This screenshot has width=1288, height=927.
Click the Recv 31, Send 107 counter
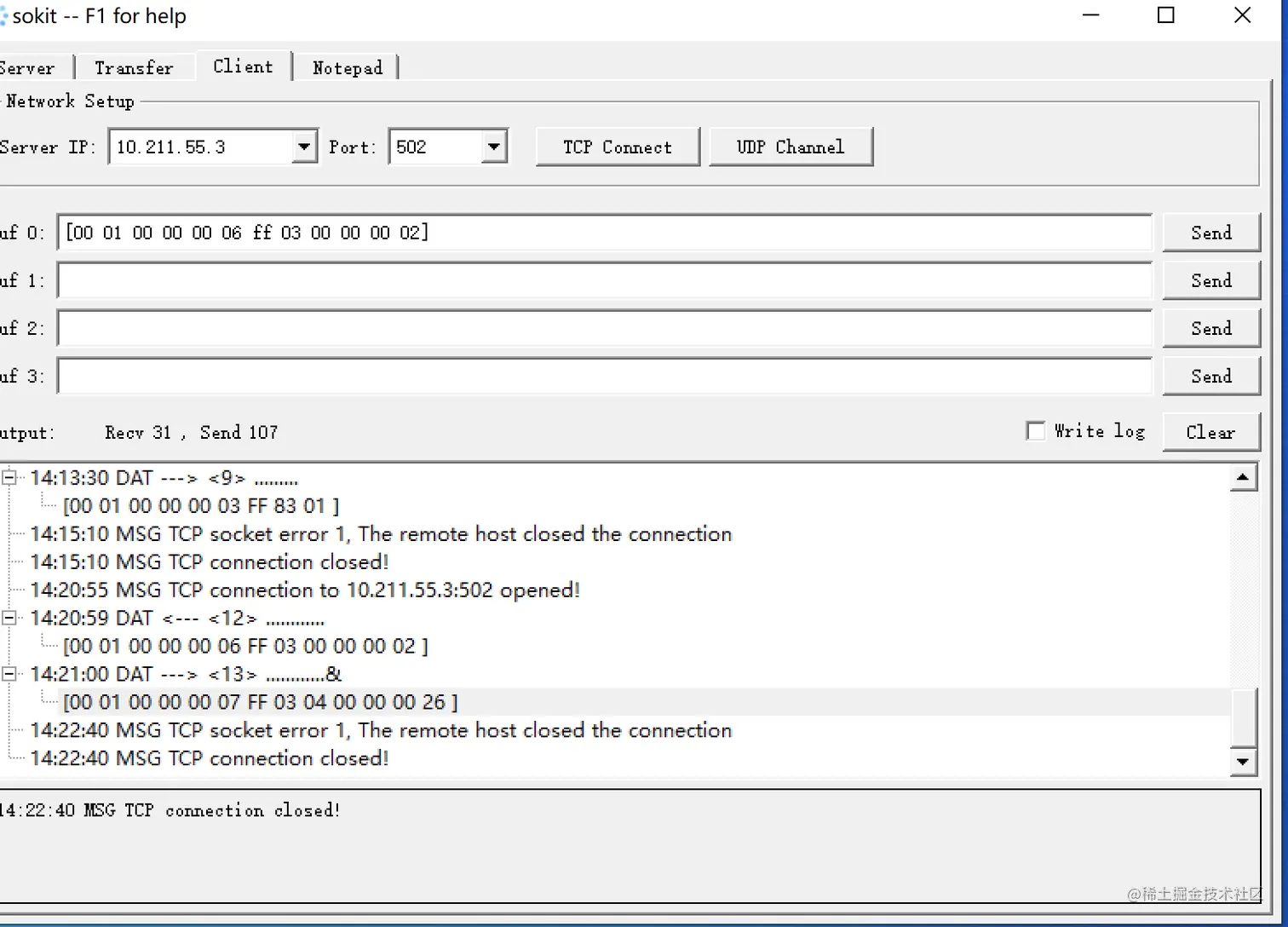click(x=192, y=433)
